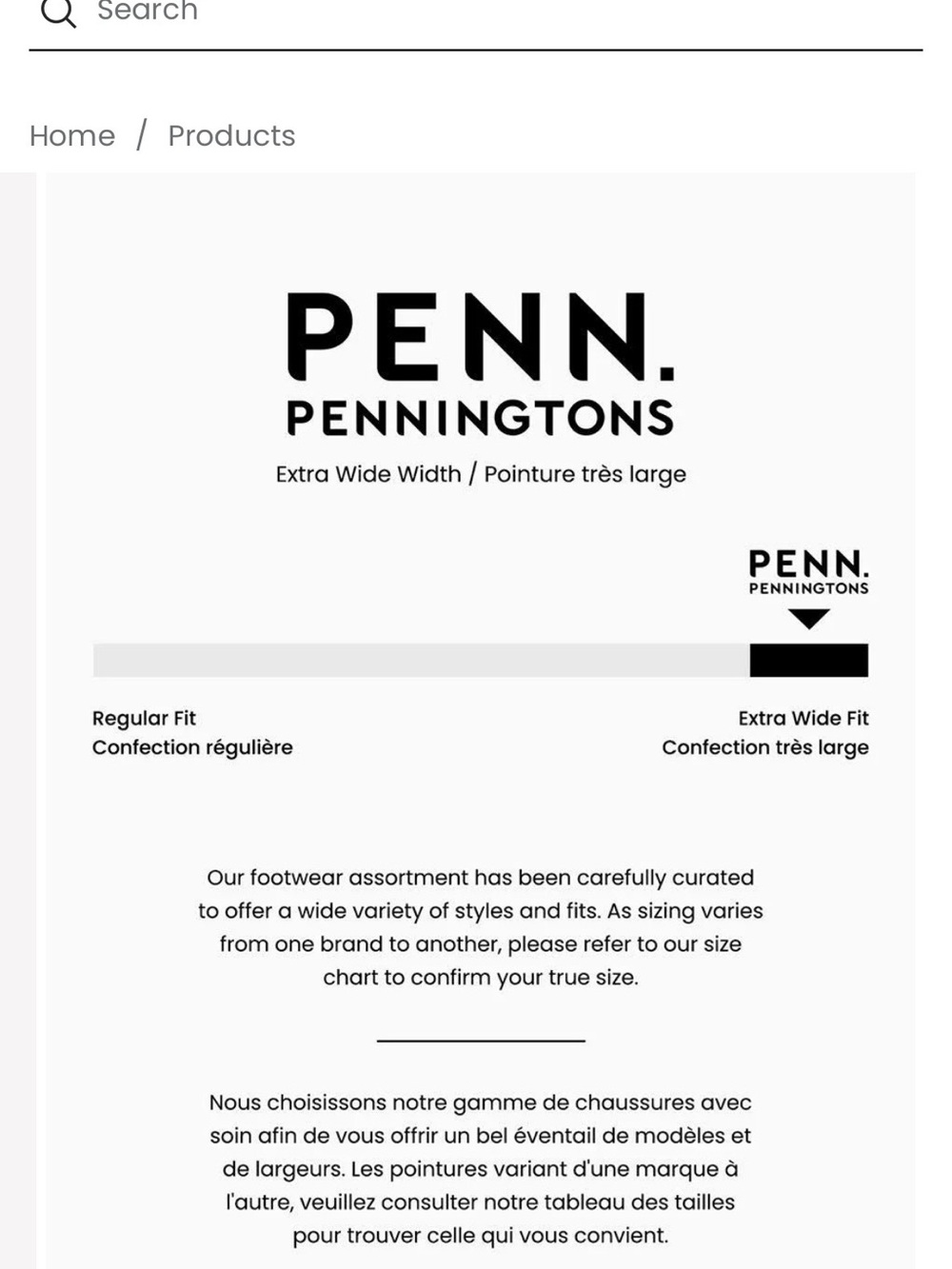This screenshot has height=1269, width=952.
Task: Open the Products breadcrumb link
Action: 231,136
